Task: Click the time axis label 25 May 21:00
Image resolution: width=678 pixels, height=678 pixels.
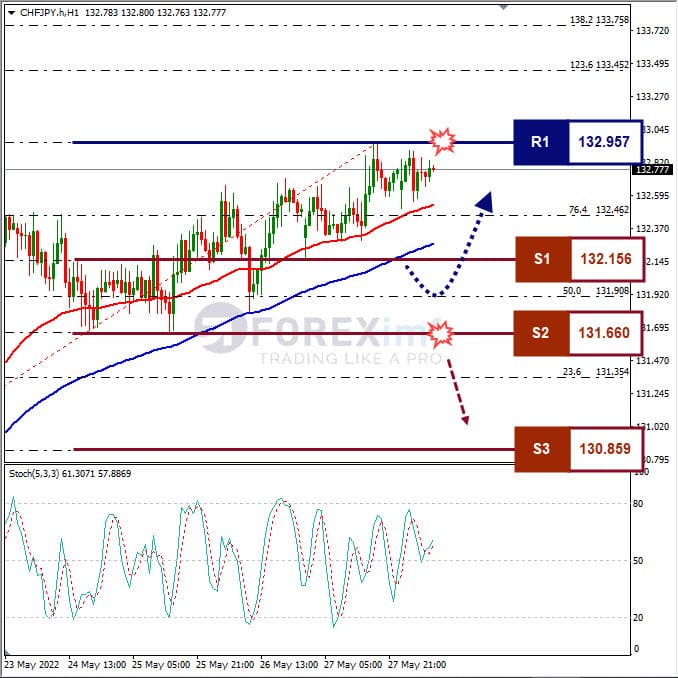Action: [x=225, y=665]
